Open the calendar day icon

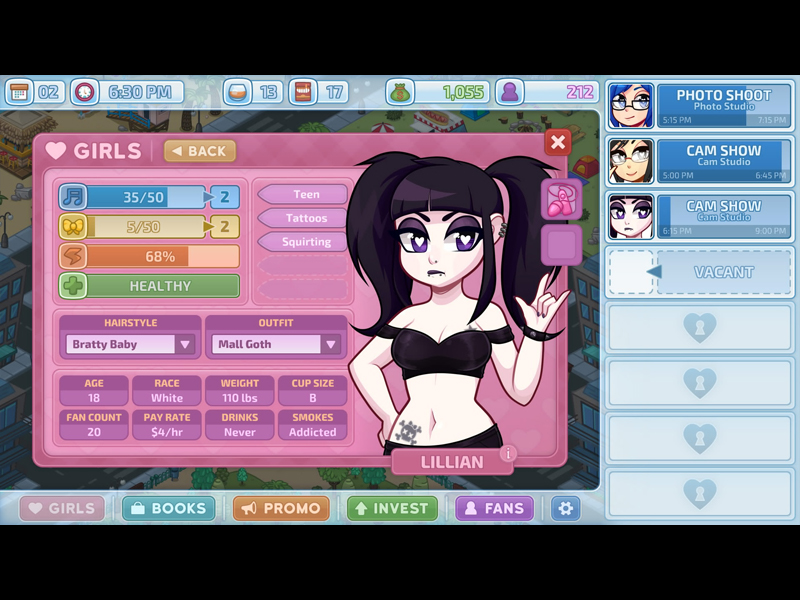click(19, 92)
